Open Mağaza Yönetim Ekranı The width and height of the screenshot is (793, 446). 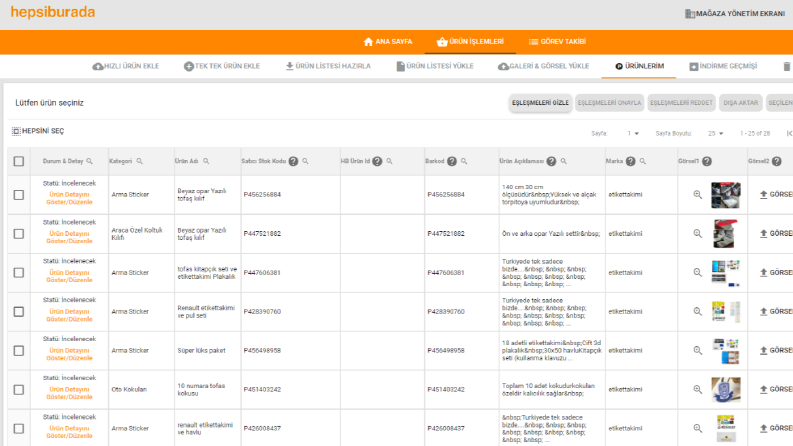(735, 14)
